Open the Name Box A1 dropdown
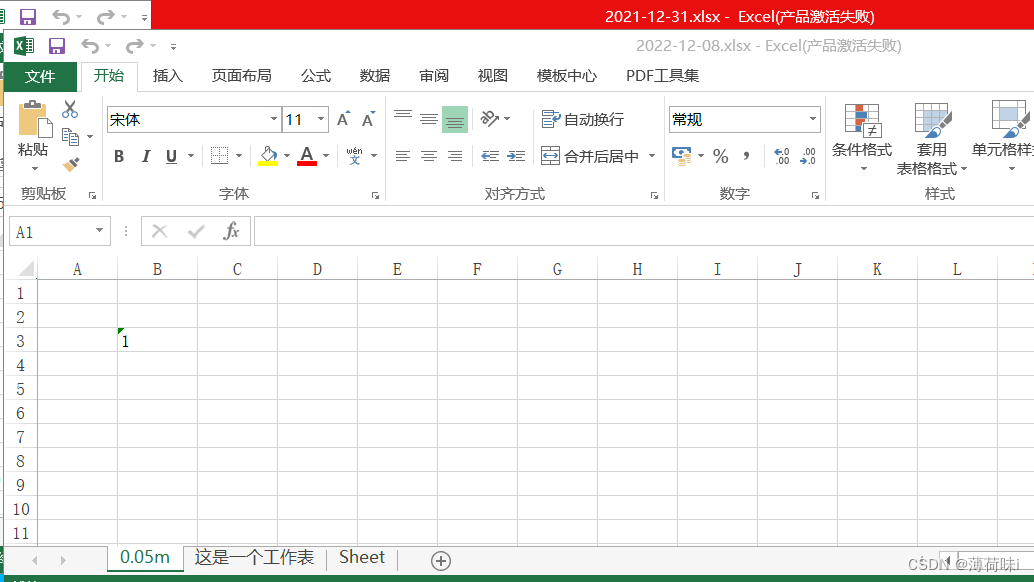This screenshot has width=1034, height=582. coord(99,231)
